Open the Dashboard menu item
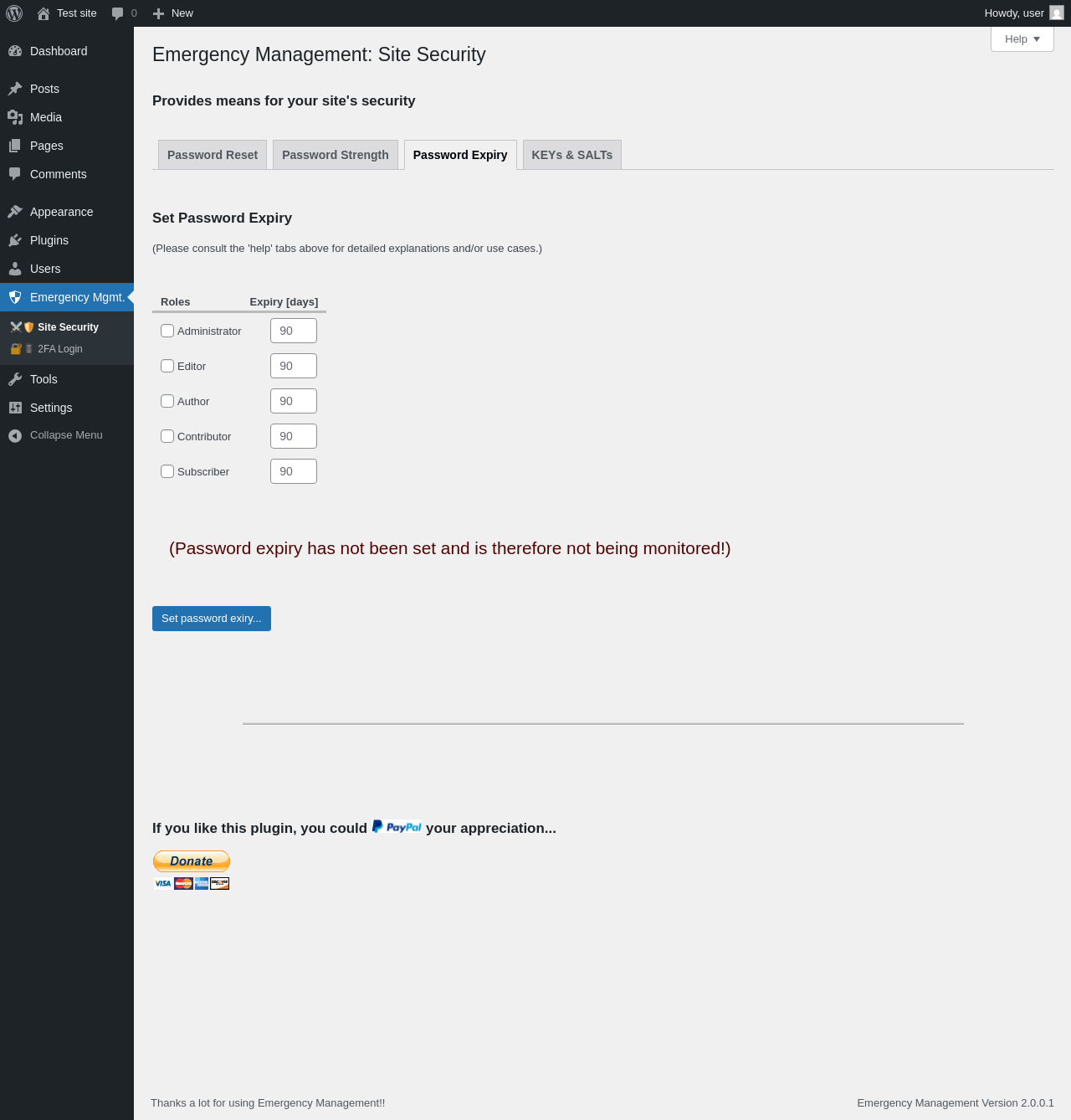The width and height of the screenshot is (1071, 1120). click(x=67, y=51)
